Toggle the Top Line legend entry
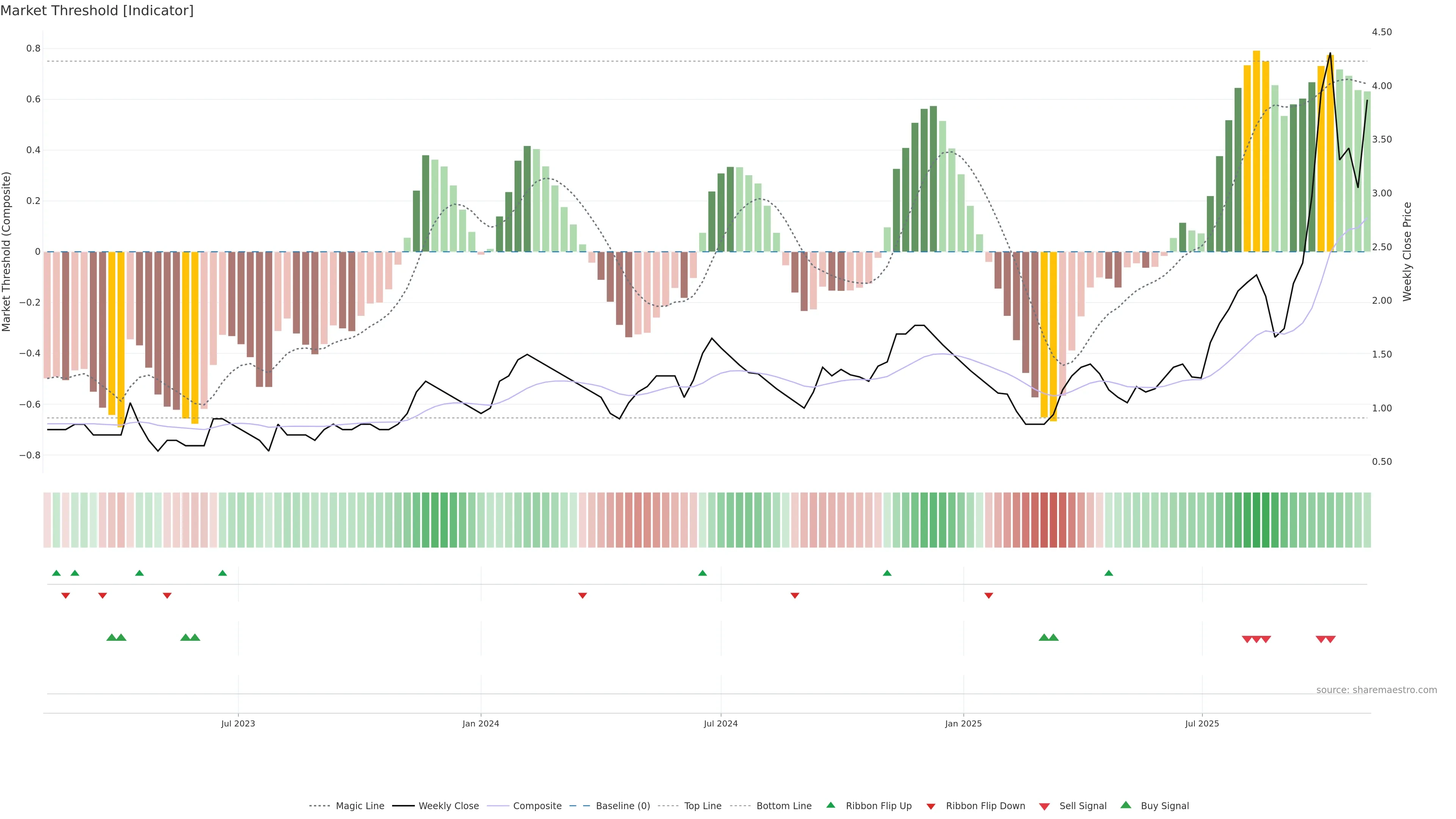Viewport: 1456px width, 819px height. click(703, 806)
